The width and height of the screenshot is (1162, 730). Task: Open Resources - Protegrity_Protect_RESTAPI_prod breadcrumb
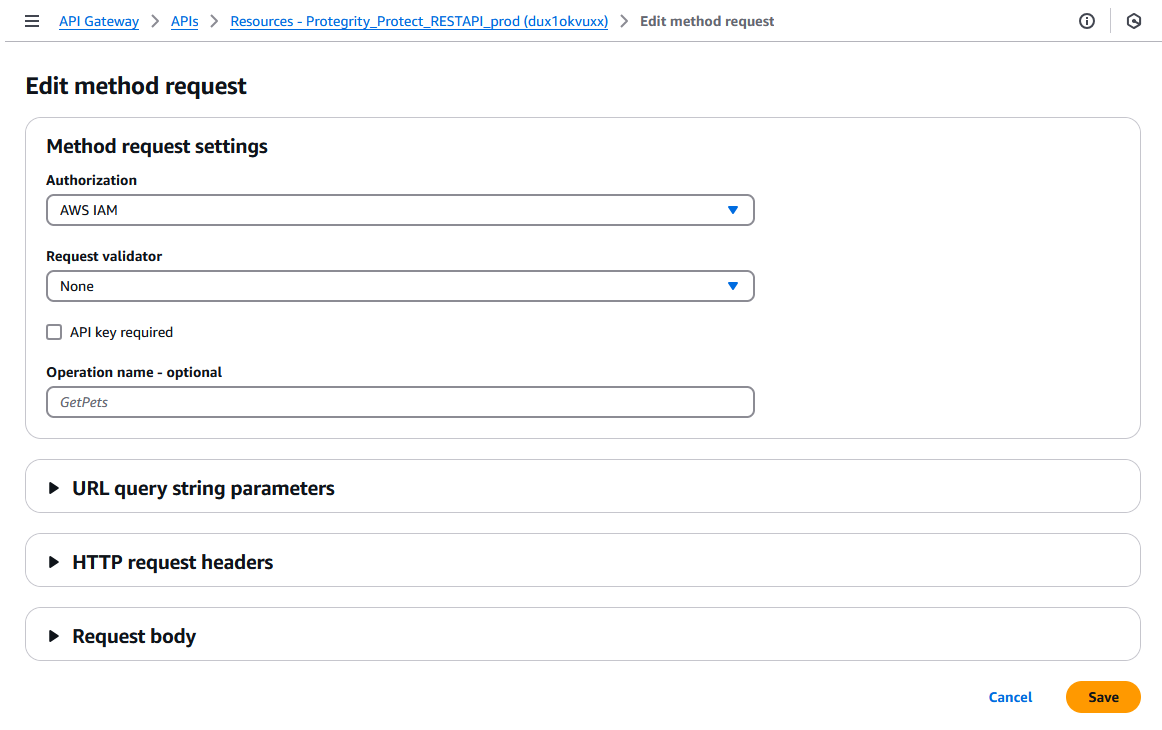(x=419, y=21)
